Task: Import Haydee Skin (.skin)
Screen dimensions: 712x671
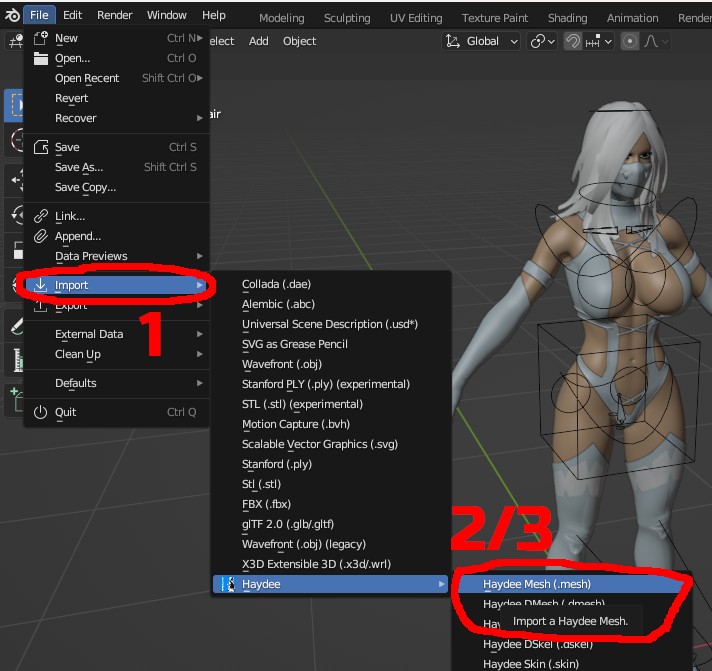Action: [x=573, y=664]
